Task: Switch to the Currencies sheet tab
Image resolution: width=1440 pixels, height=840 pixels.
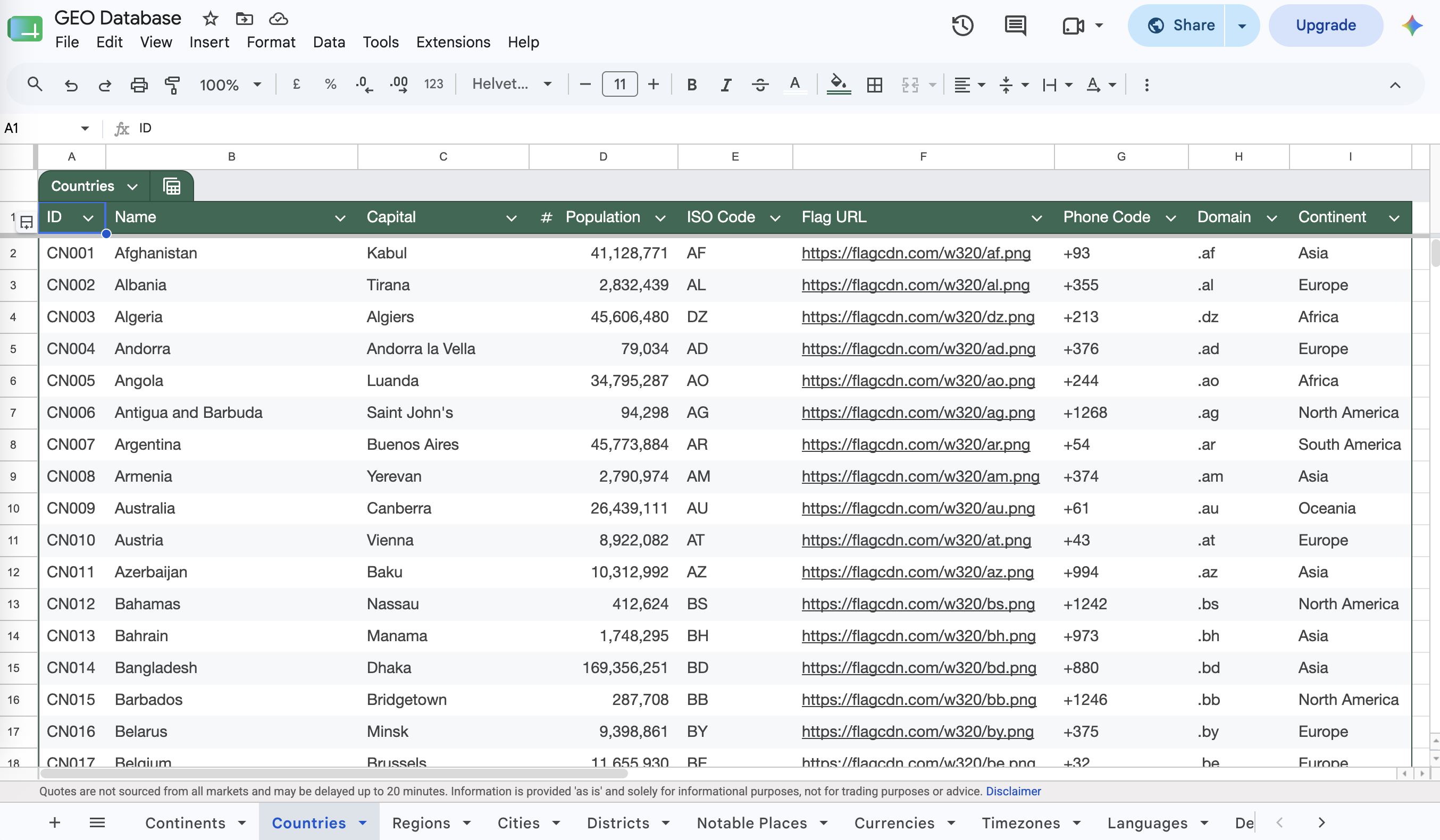Action: click(x=894, y=823)
